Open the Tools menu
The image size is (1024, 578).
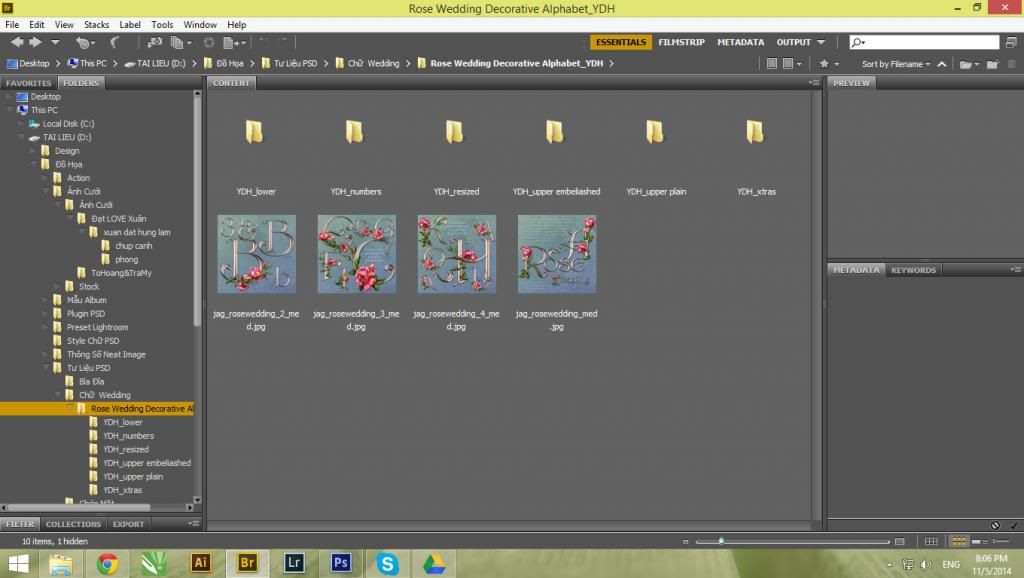(x=162, y=25)
